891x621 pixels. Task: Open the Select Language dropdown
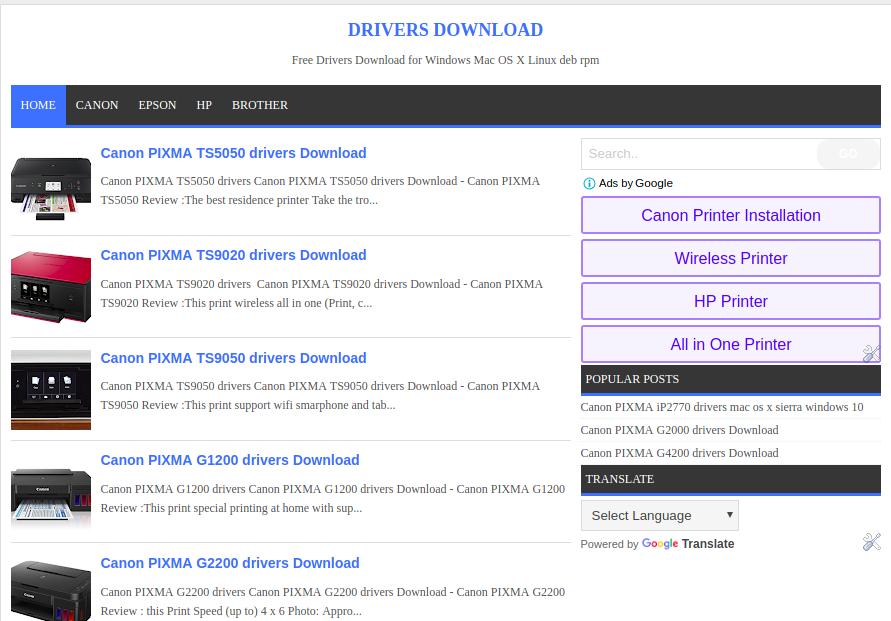tap(659, 515)
